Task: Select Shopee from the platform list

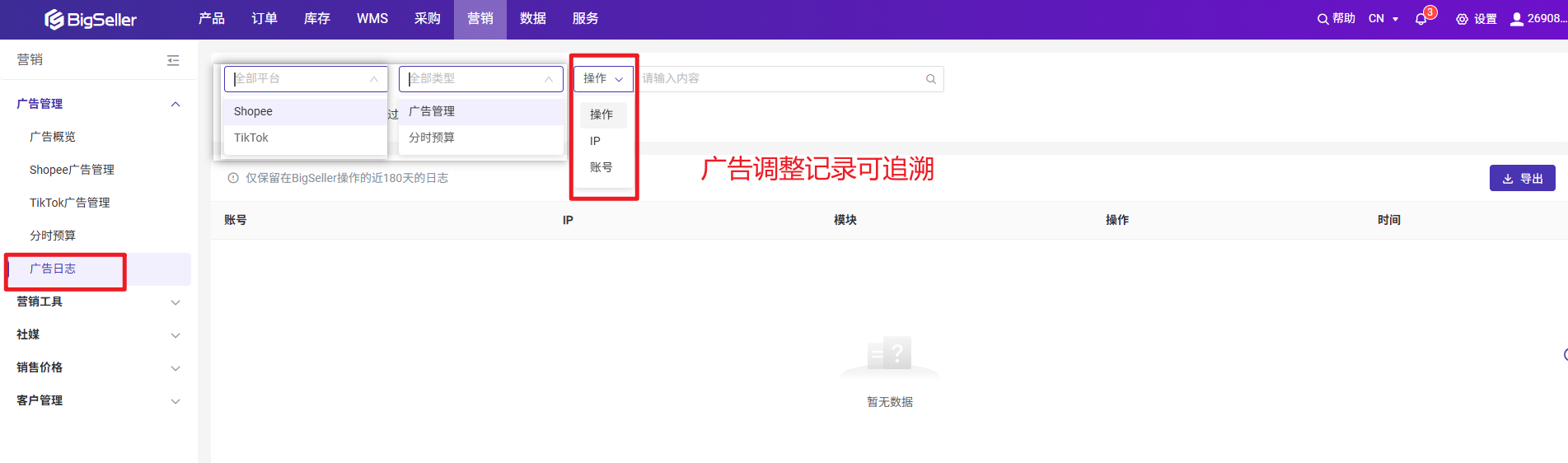Action: [253, 111]
